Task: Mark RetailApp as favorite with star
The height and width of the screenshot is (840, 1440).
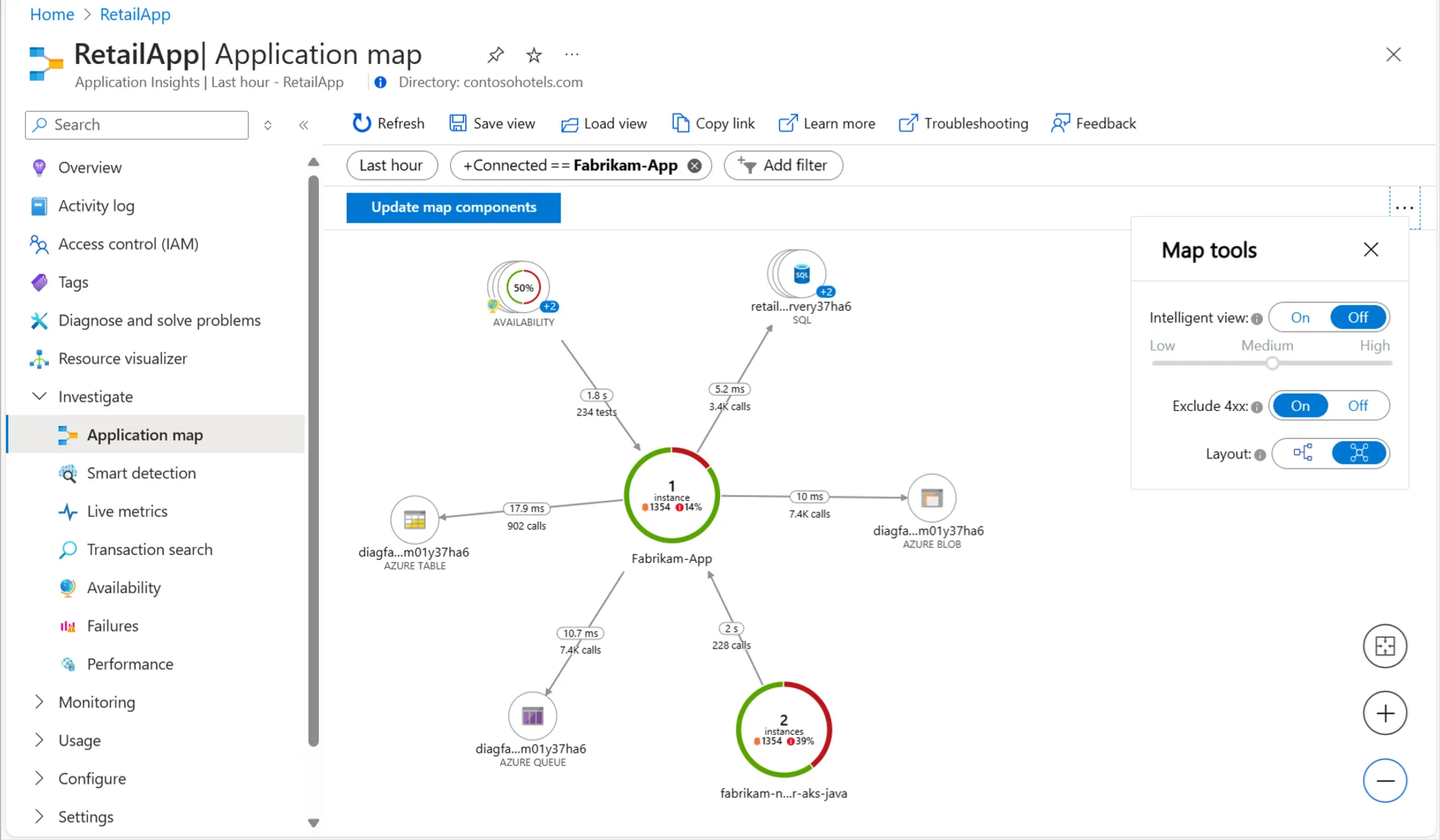Action: click(x=534, y=55)
